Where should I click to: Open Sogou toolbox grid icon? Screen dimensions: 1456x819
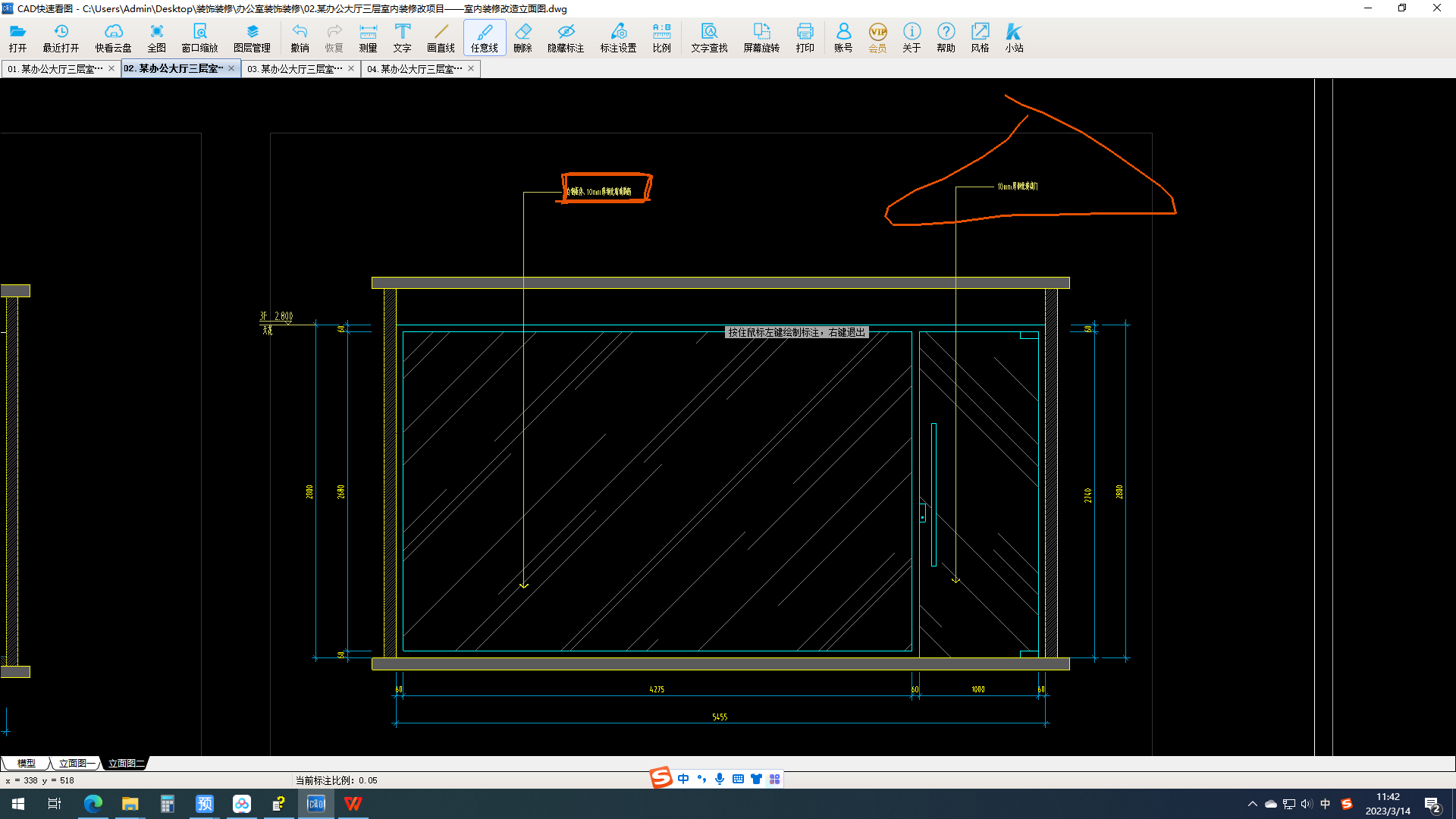point(774,779)
